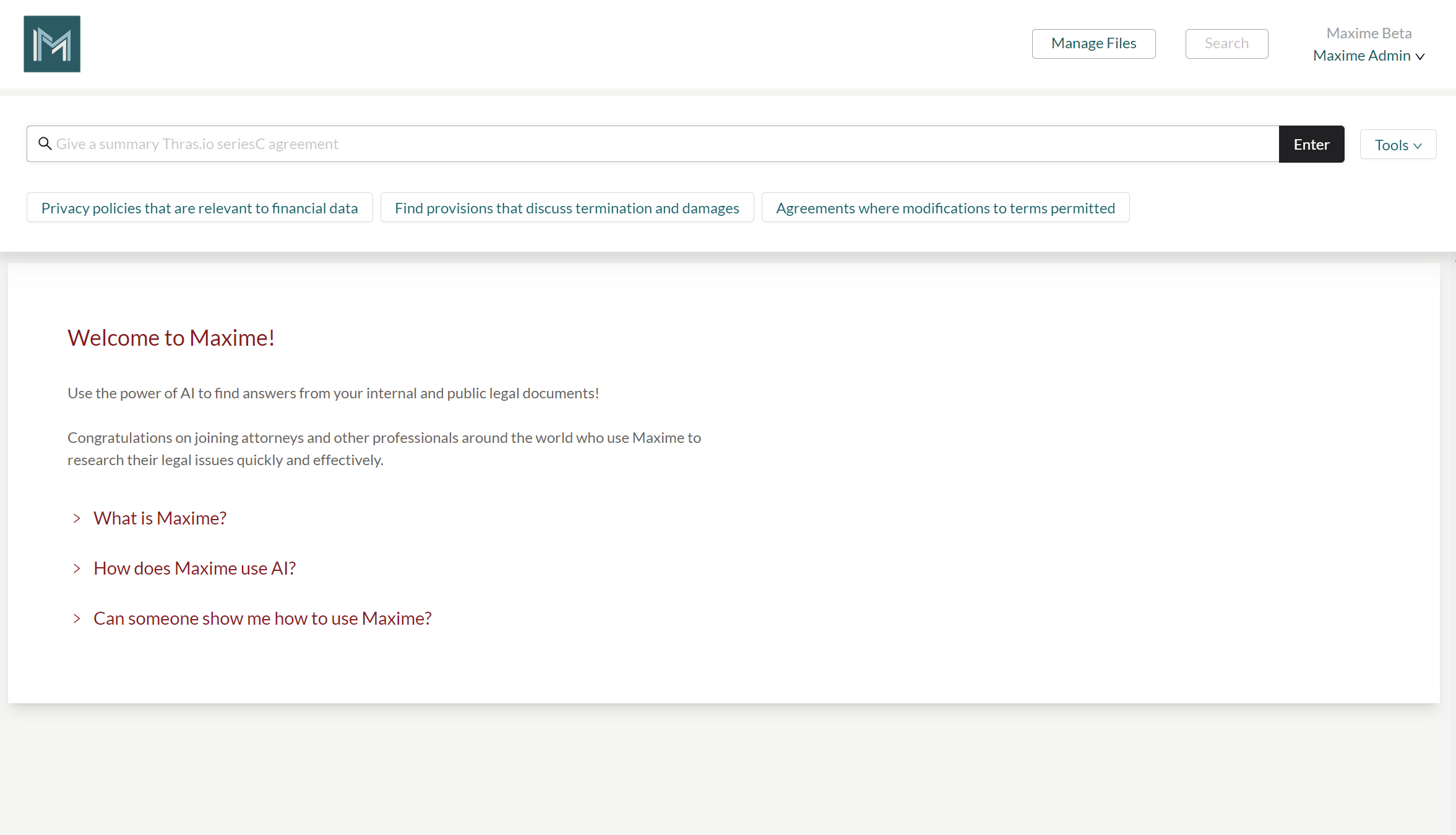Screen dimensions: 1456x835
Task: Click chevron arrow beside How does Maxime use AI?
Action: click(77, 568)
